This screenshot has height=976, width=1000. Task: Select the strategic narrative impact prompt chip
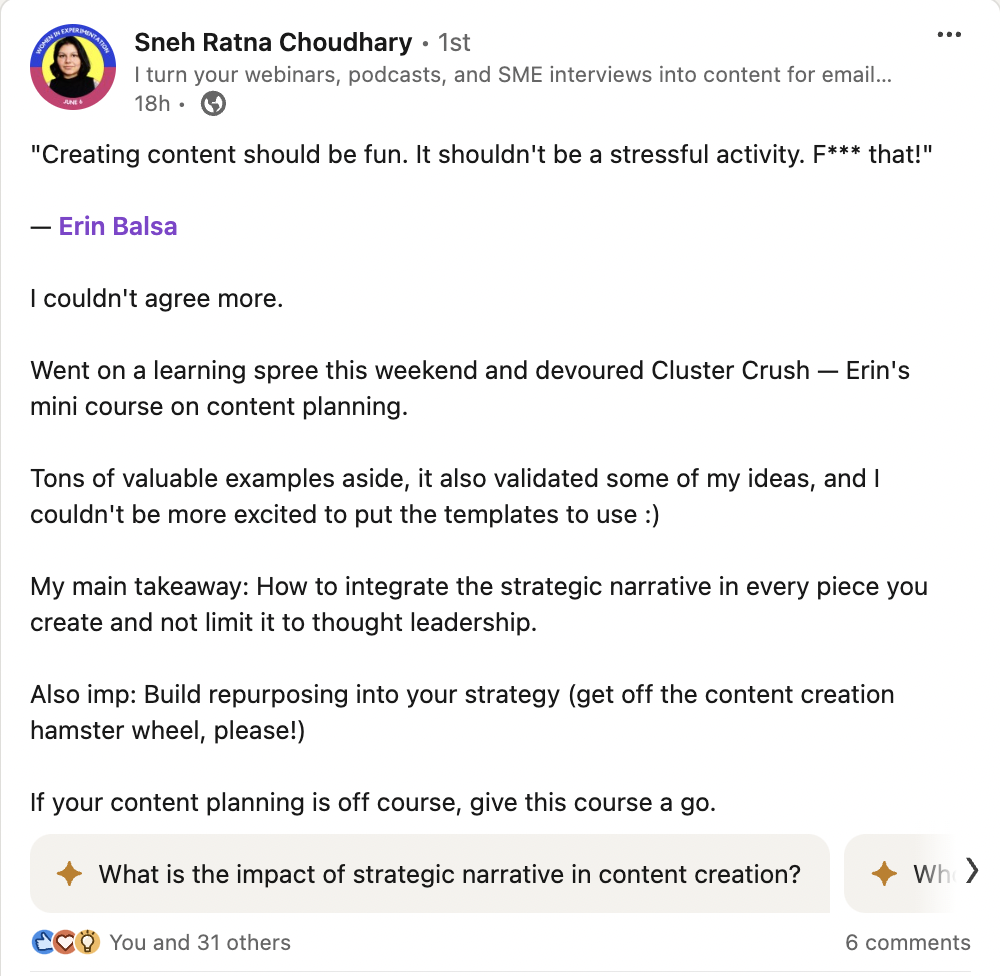pos(449,874)
